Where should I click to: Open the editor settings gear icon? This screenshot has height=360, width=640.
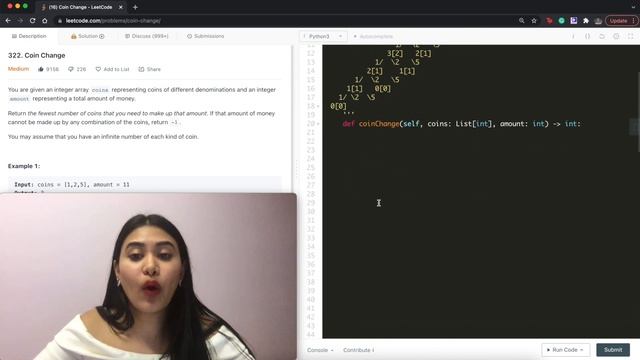tap(616, 36)
